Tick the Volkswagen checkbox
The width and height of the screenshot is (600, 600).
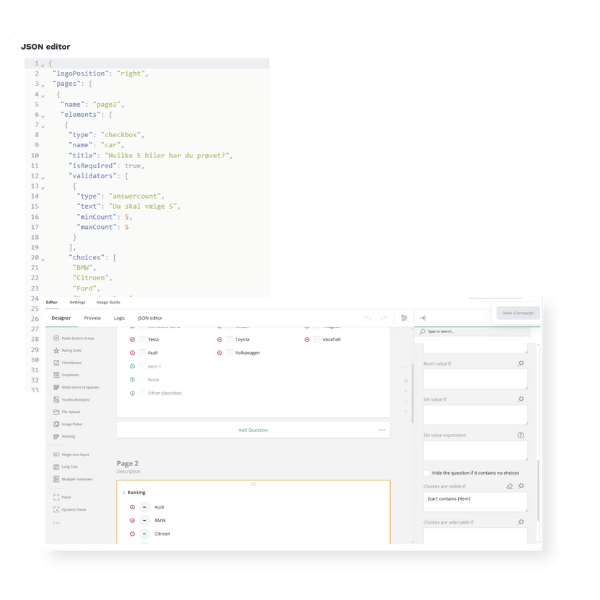tap(230, 353)
